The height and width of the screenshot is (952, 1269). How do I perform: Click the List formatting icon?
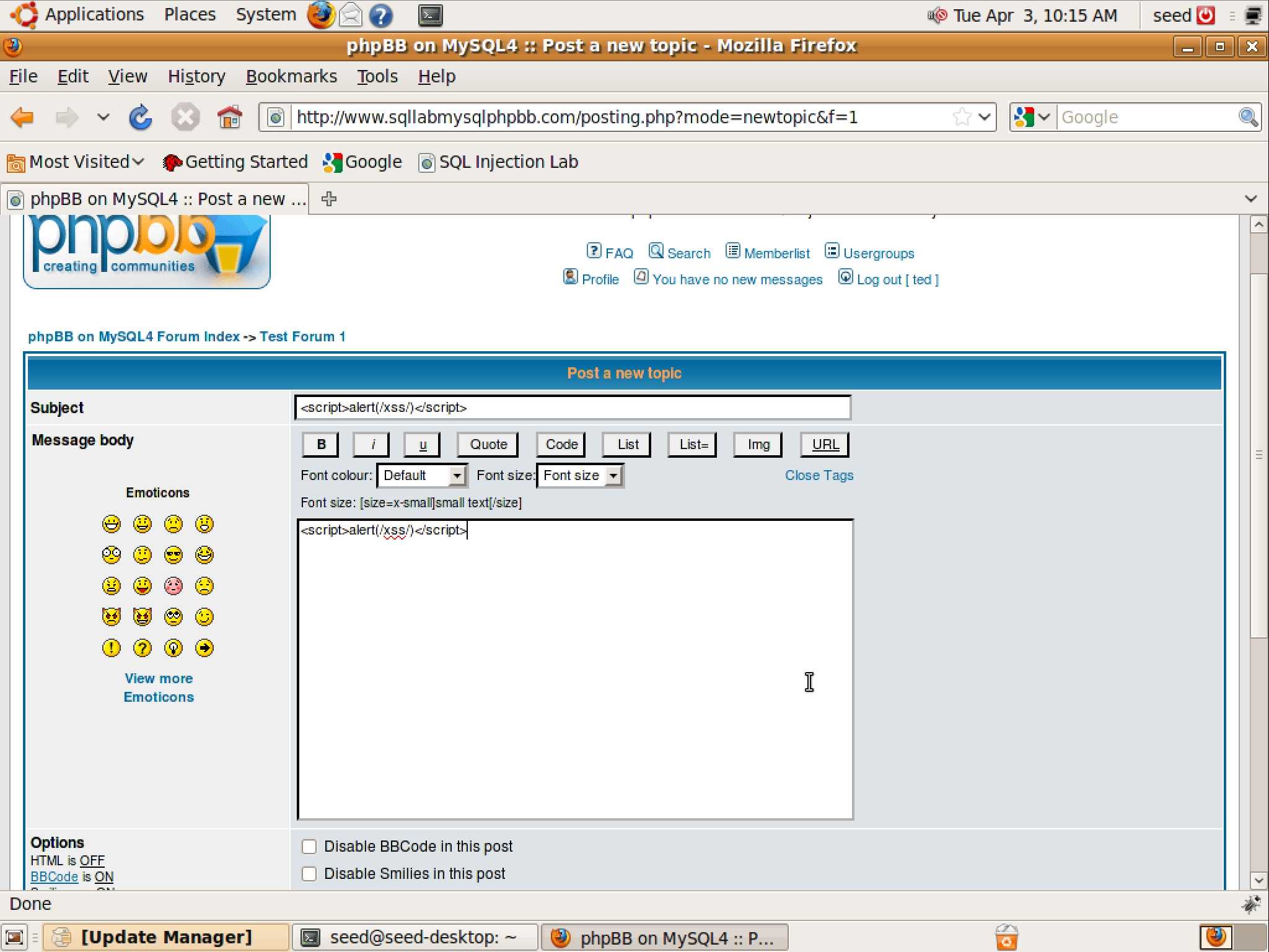[x=627, y=443]
